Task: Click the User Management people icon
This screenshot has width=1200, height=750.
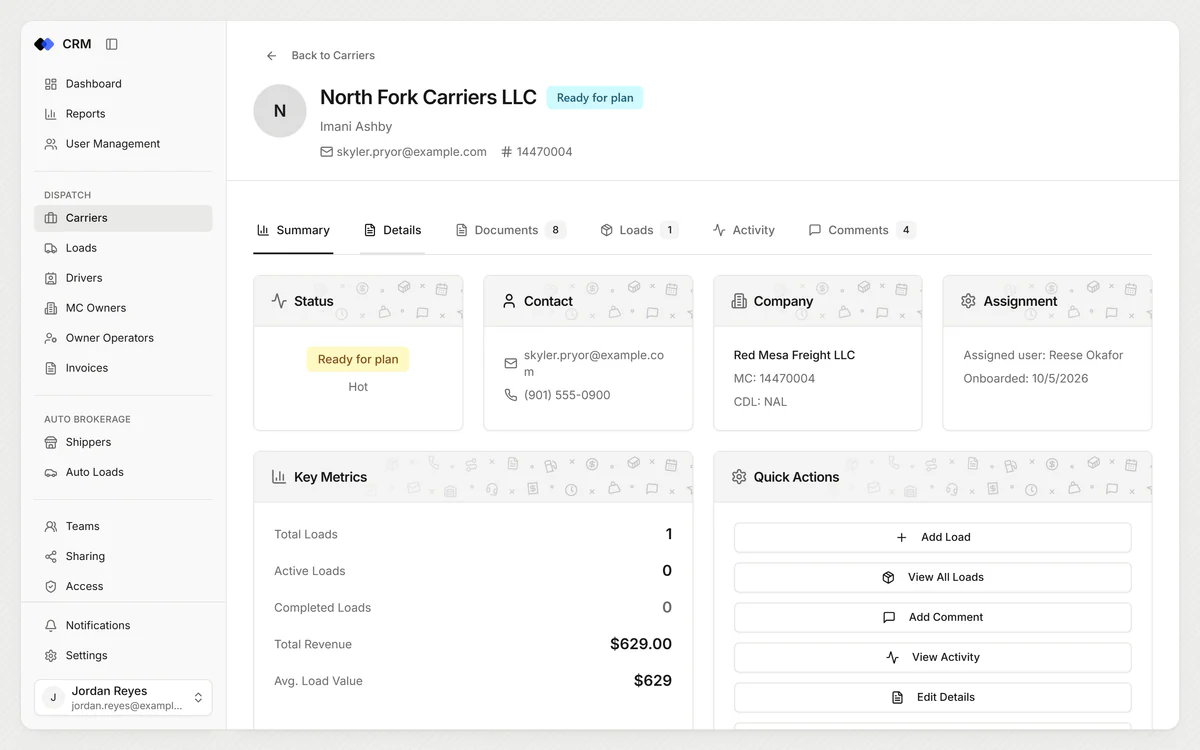Action: pos(51,144)
